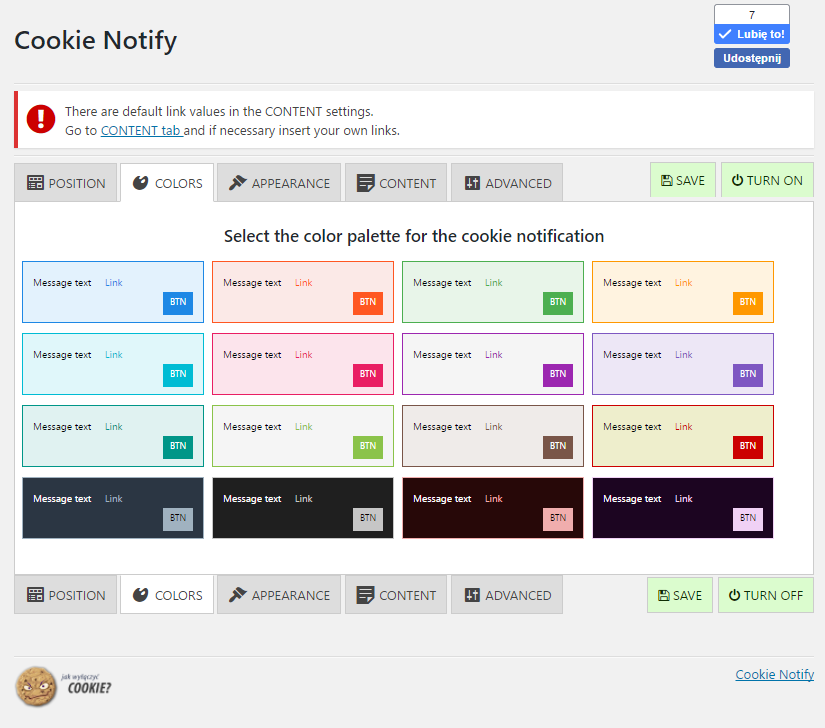
Task: Click the document icon on top CONTENT tab
Action: [365, 183]
